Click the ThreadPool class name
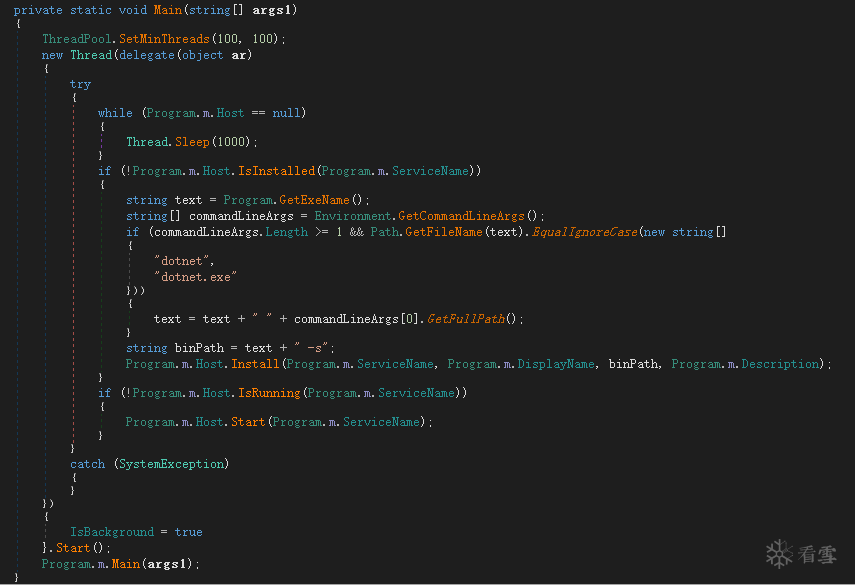The height and width of the screenshot is (585, 855). pos(77,39)
